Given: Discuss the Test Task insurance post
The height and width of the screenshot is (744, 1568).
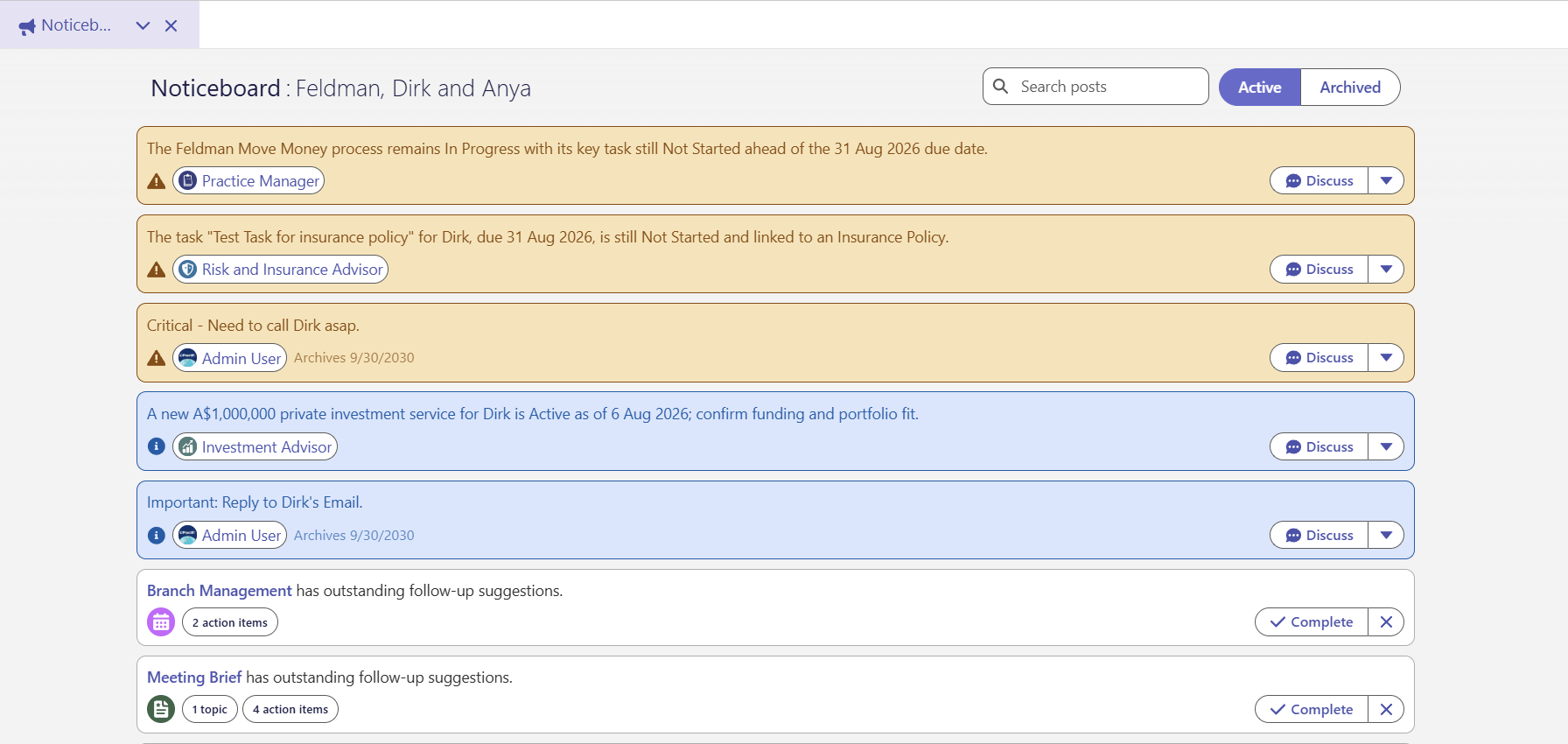Looking at the screenshot, I should [1319, 269].
